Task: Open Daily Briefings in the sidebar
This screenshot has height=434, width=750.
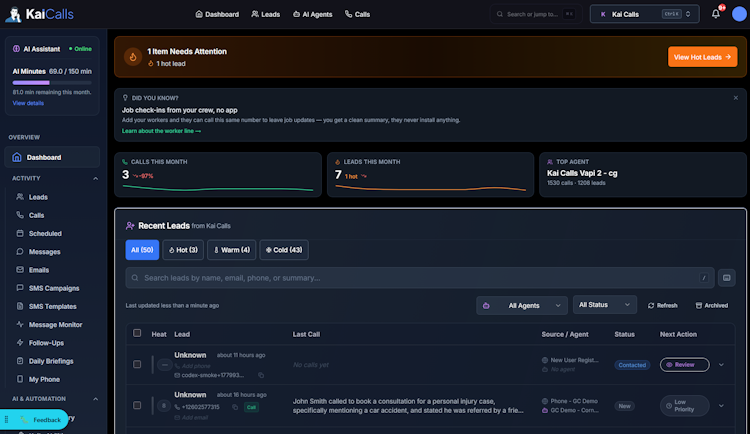Action: tap(52, 361)
